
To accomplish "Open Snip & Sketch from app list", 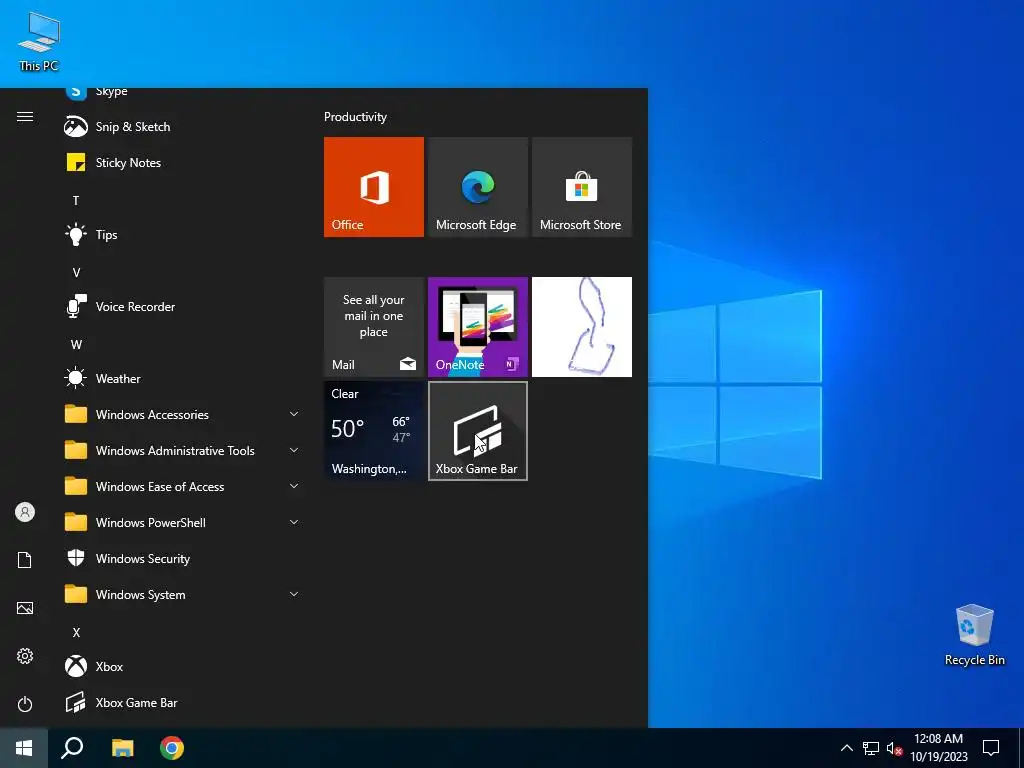I will click(x=183, y=127).
